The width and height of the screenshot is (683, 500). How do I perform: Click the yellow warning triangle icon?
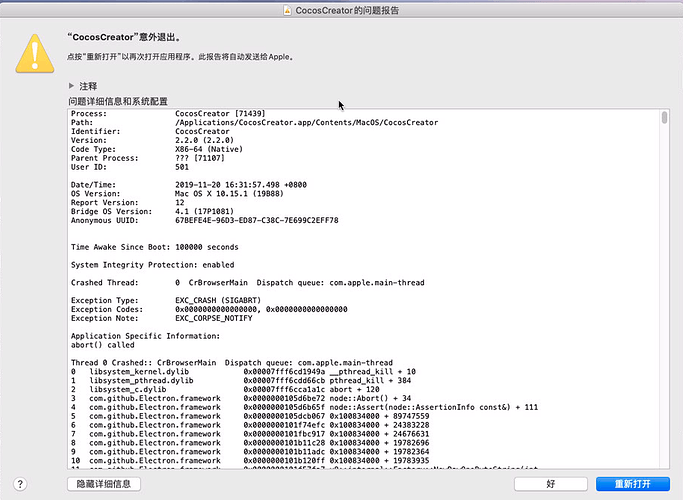click(35, 54)
